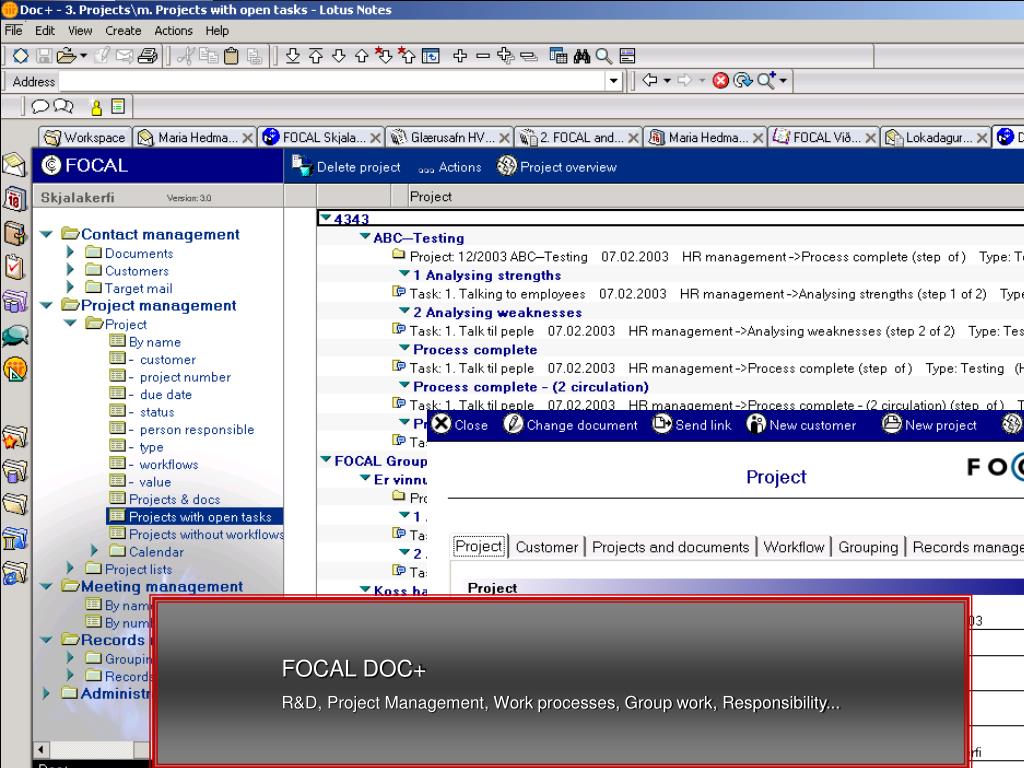The image size is (1024, 768).
Task: Click the Send link icon
Action: [662, 424]
